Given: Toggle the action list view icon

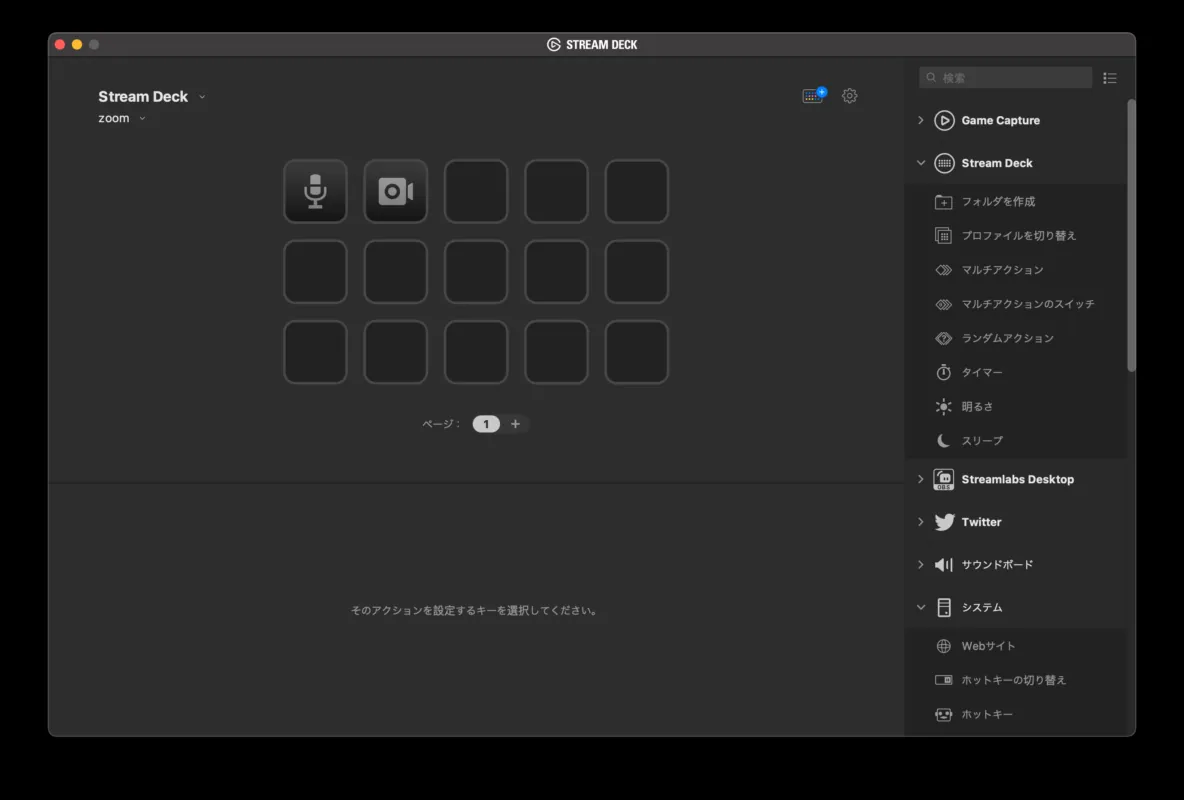Looking at the screenshot, I should click(1109, 78).
